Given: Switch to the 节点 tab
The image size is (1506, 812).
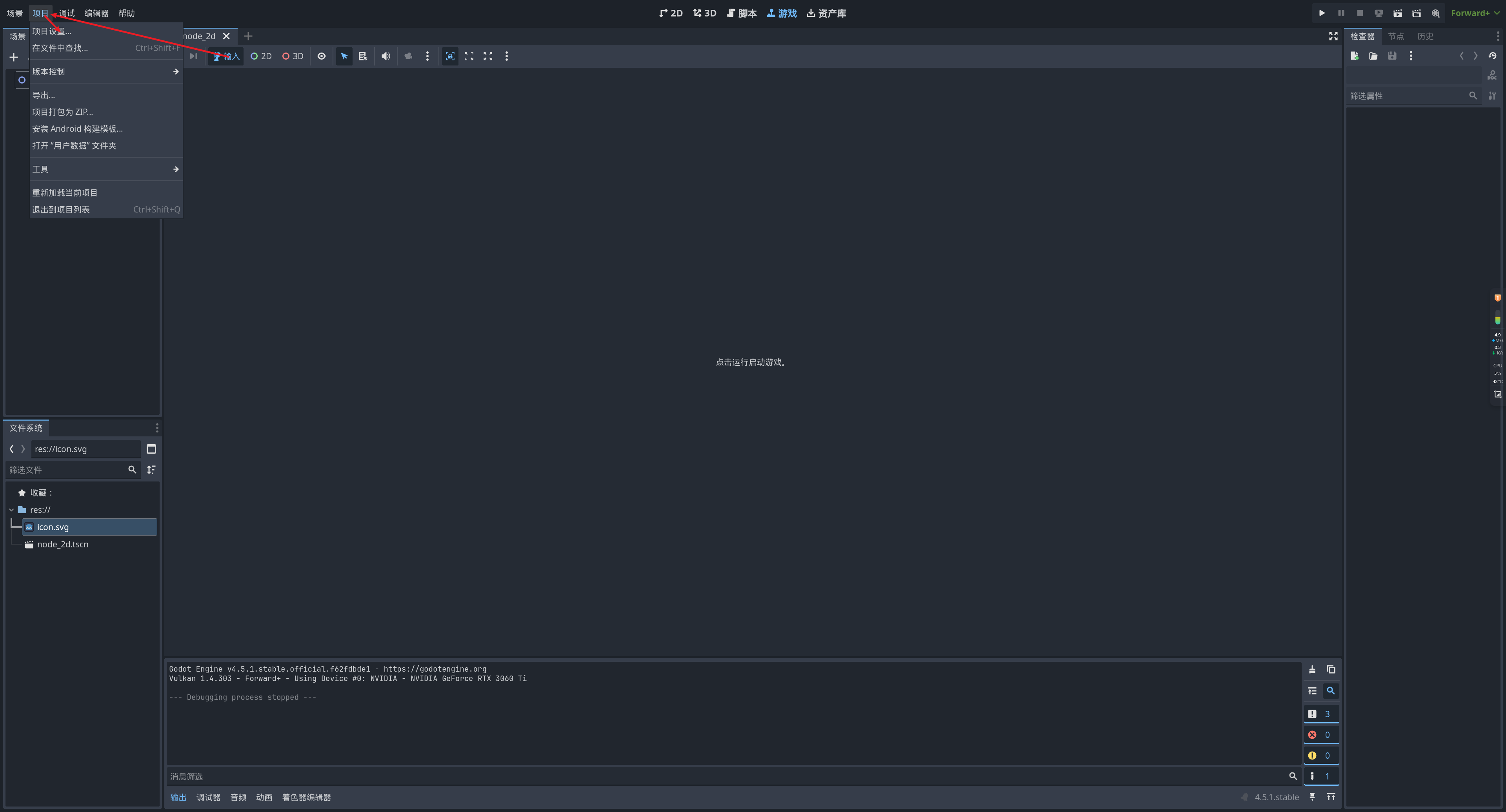Looking at the screenshot, I should [1395, 36].
